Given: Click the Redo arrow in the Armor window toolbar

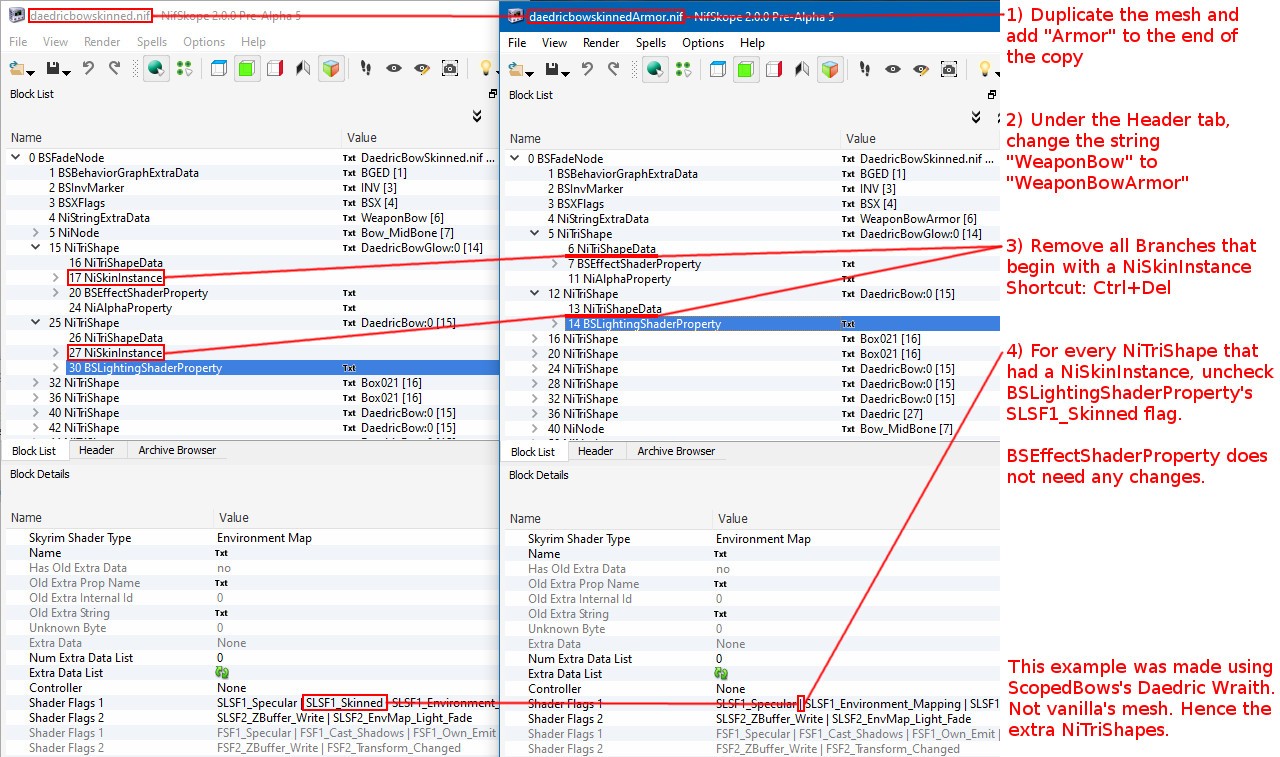Looking at the screenshot, I should point(614,69).
